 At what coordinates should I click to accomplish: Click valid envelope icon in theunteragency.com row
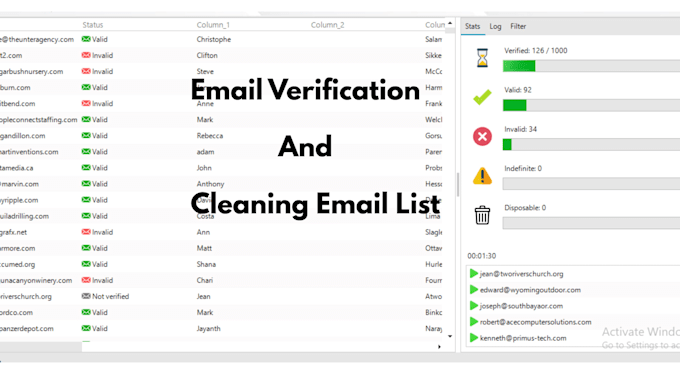click(86, 39)
